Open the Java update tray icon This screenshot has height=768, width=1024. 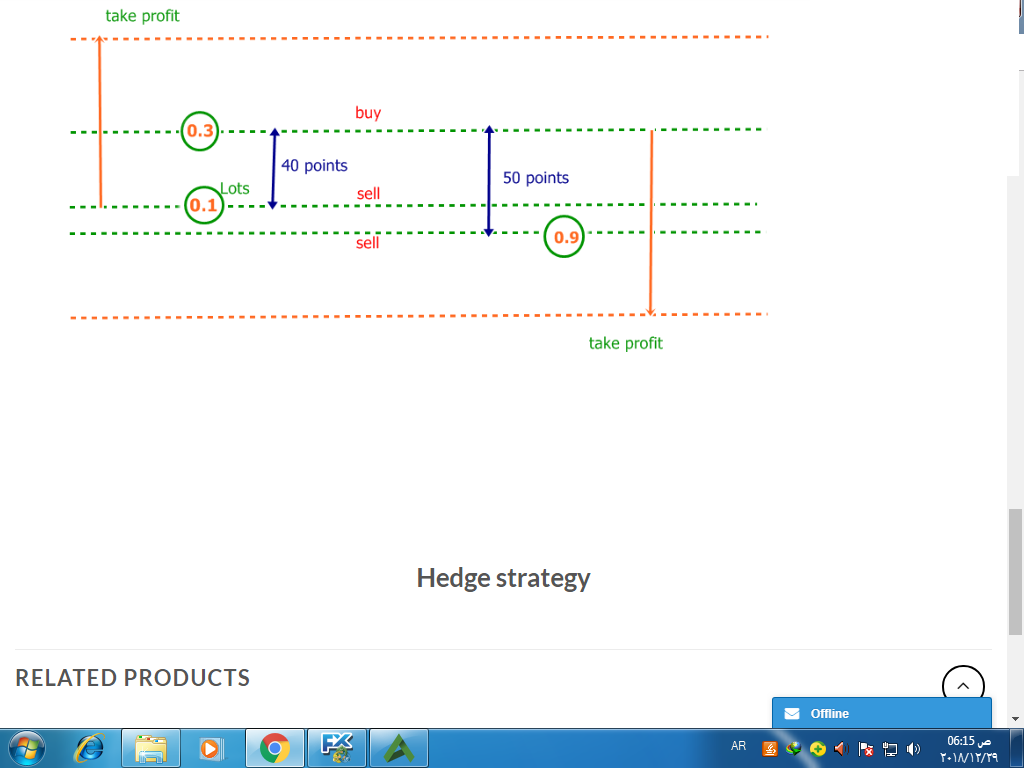point(770,748)
